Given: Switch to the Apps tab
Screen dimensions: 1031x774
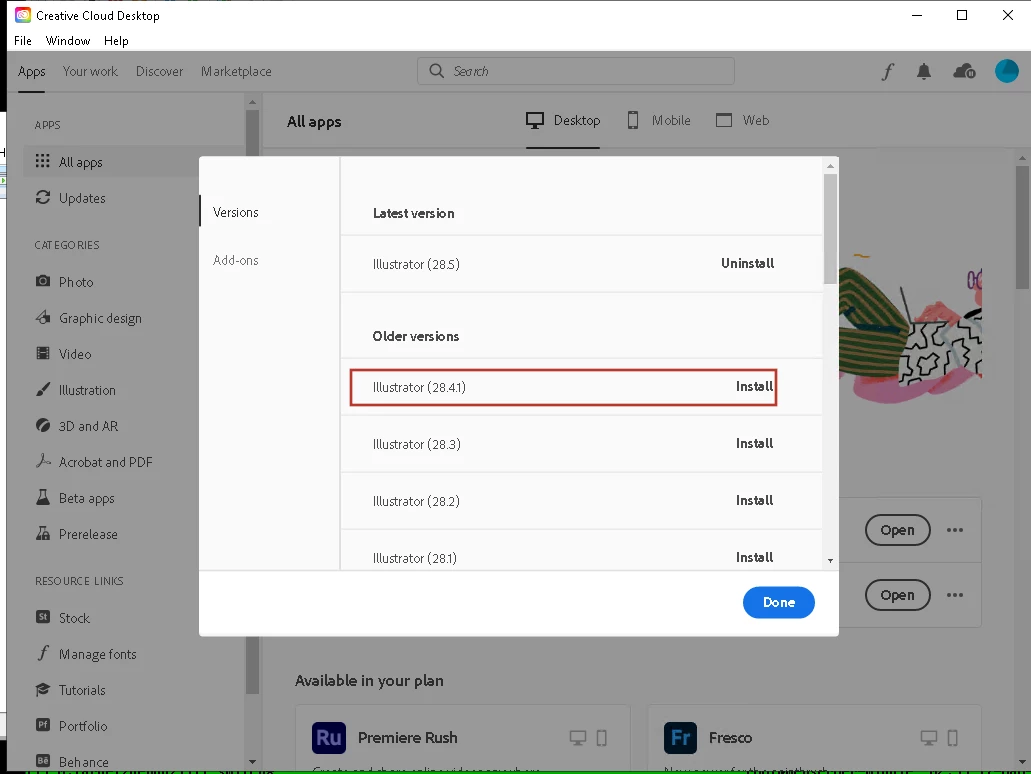Looking at the screenshot, I should pos(32,72).
